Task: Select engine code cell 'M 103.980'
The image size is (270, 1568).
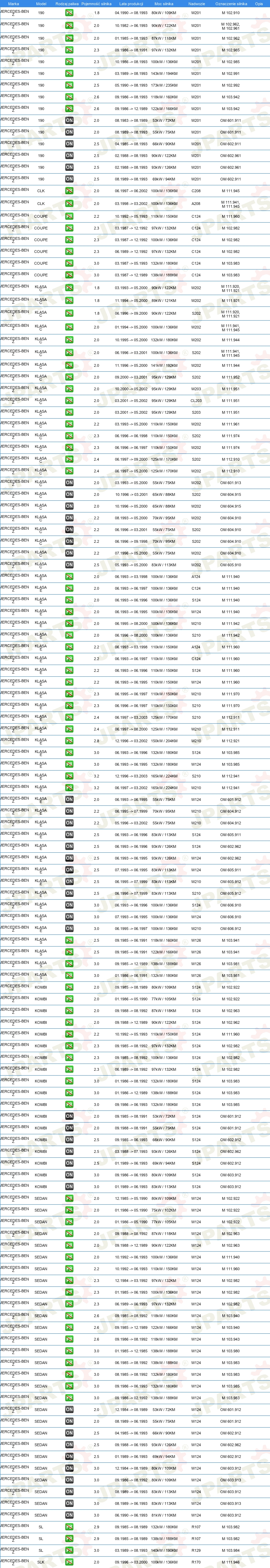Action: pos(231,1351)
